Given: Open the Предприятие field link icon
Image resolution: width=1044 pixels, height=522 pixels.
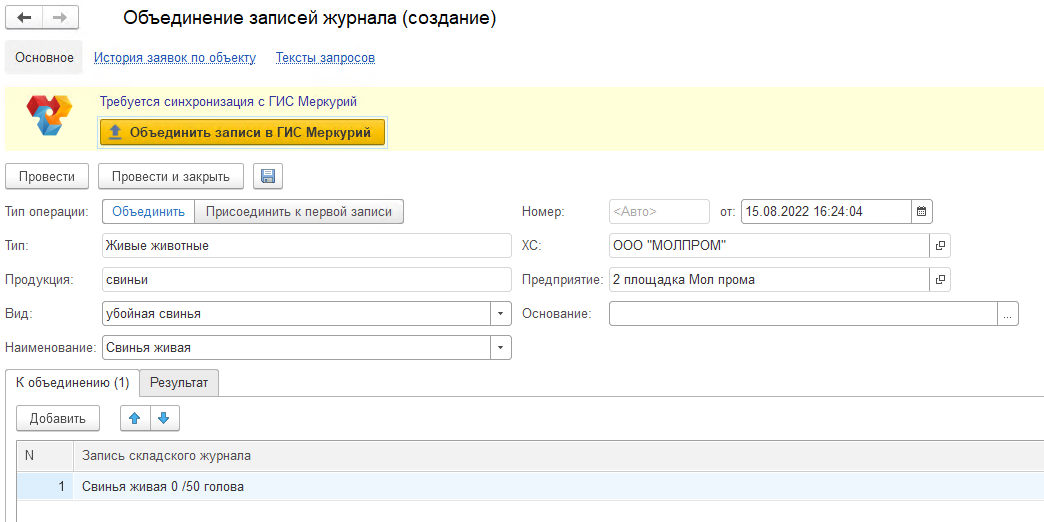Looking at the screenshot, I should 940,280.
